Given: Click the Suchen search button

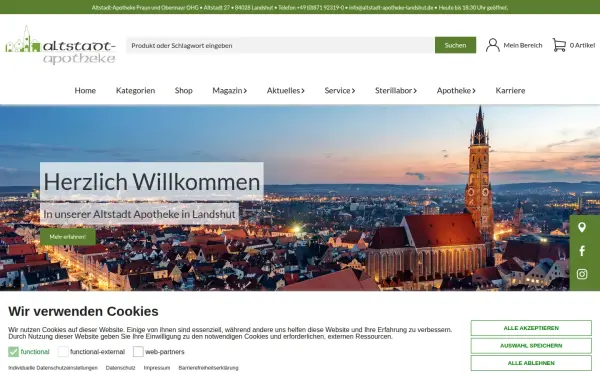Looking at the screenshot, I should click(455, 45).
